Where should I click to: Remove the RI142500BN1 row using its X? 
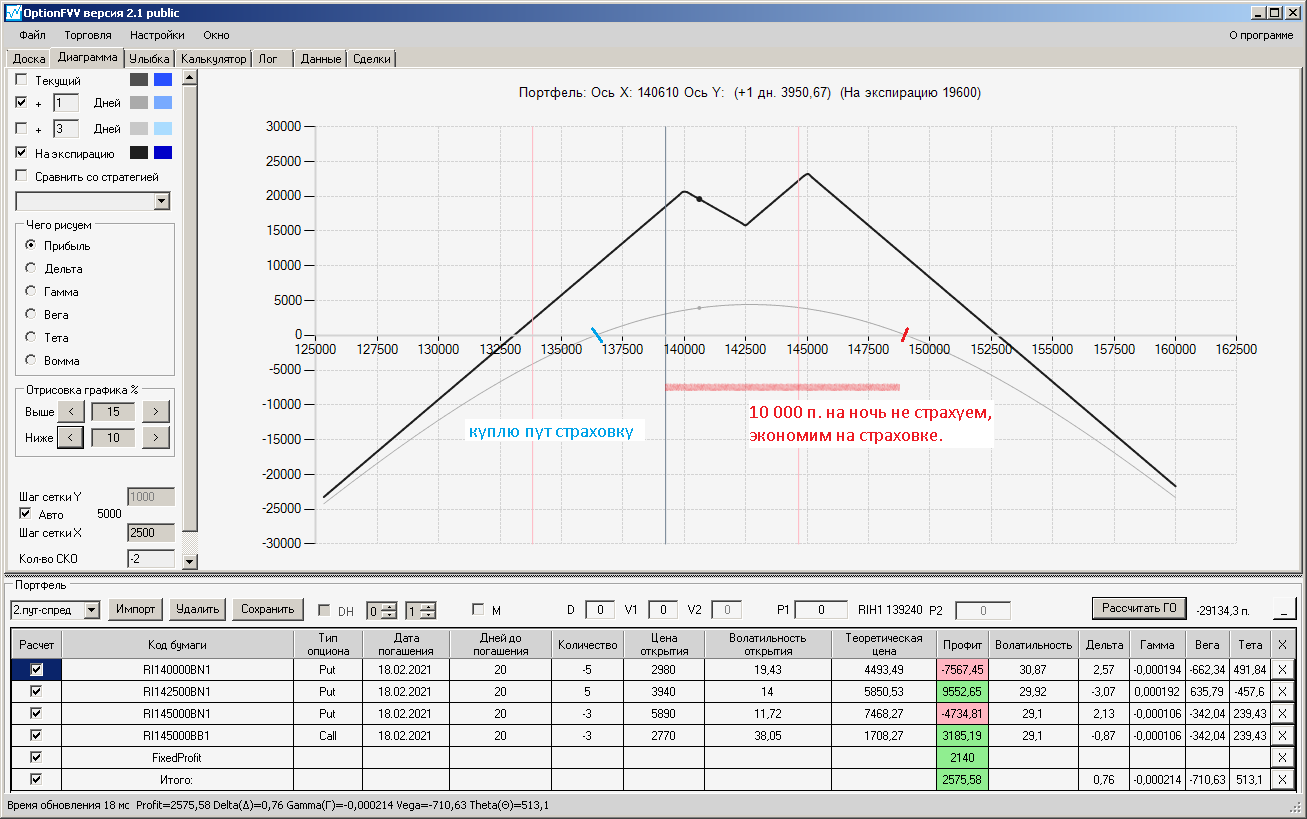coord(1283,691)
